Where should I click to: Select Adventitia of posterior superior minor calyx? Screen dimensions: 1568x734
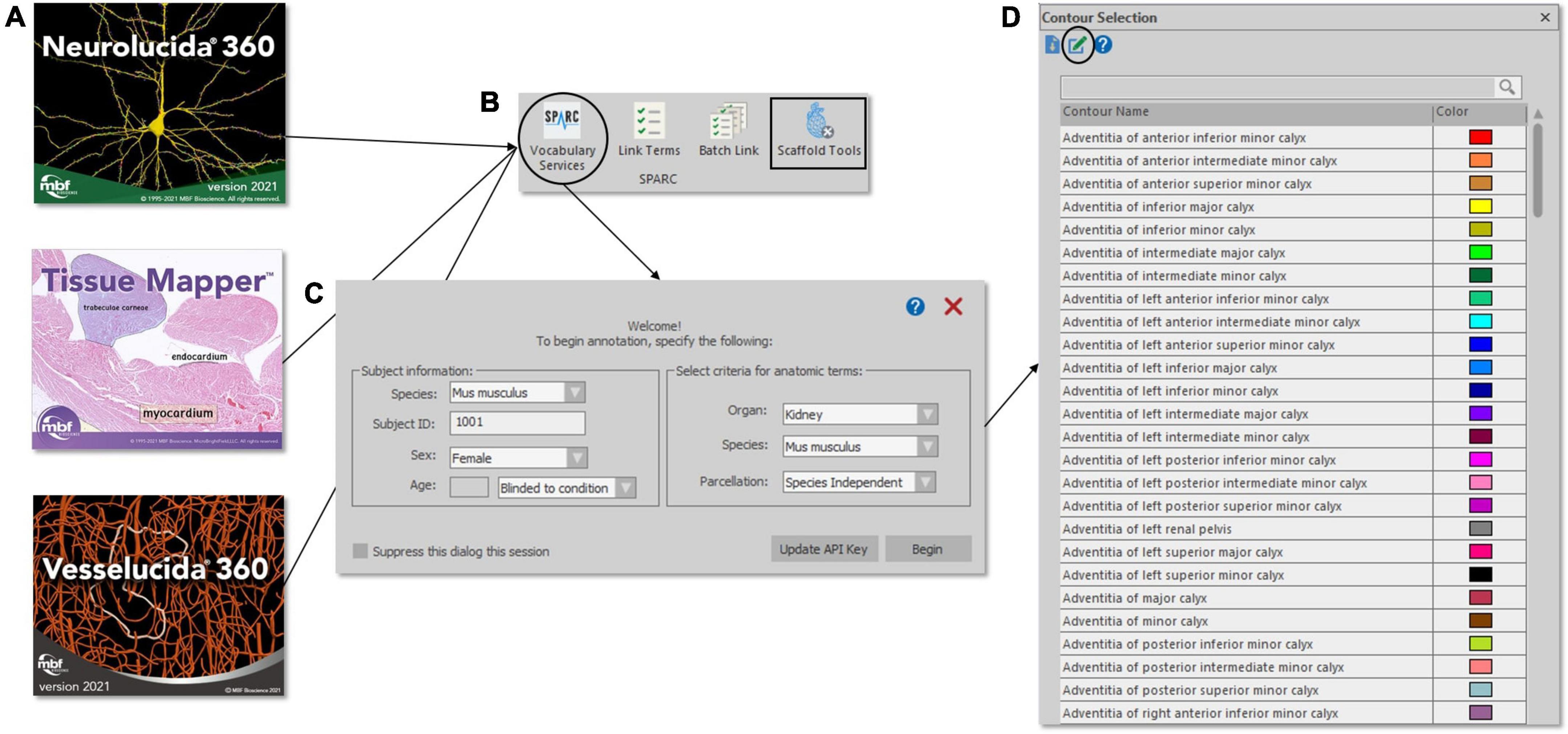[x=1293, y=690]
